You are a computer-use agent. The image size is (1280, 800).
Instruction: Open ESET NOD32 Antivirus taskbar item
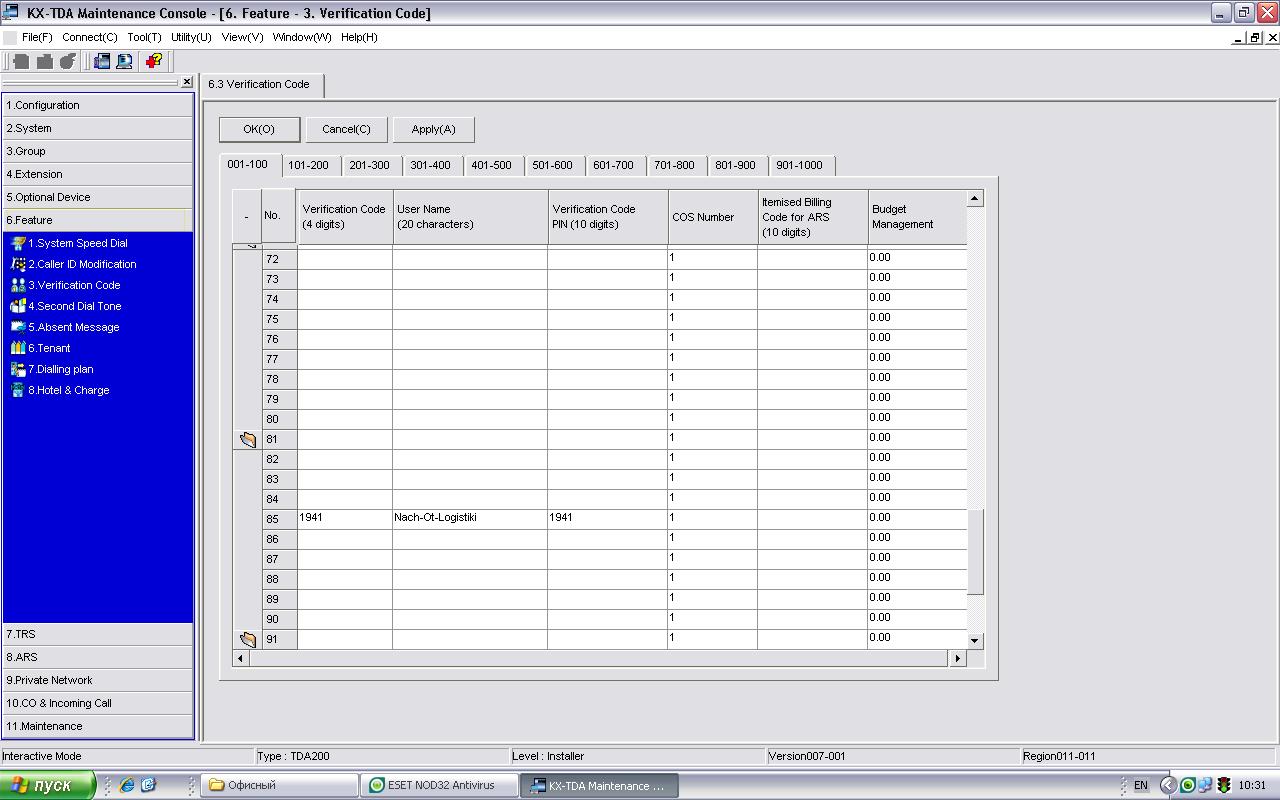pos(438,785)
